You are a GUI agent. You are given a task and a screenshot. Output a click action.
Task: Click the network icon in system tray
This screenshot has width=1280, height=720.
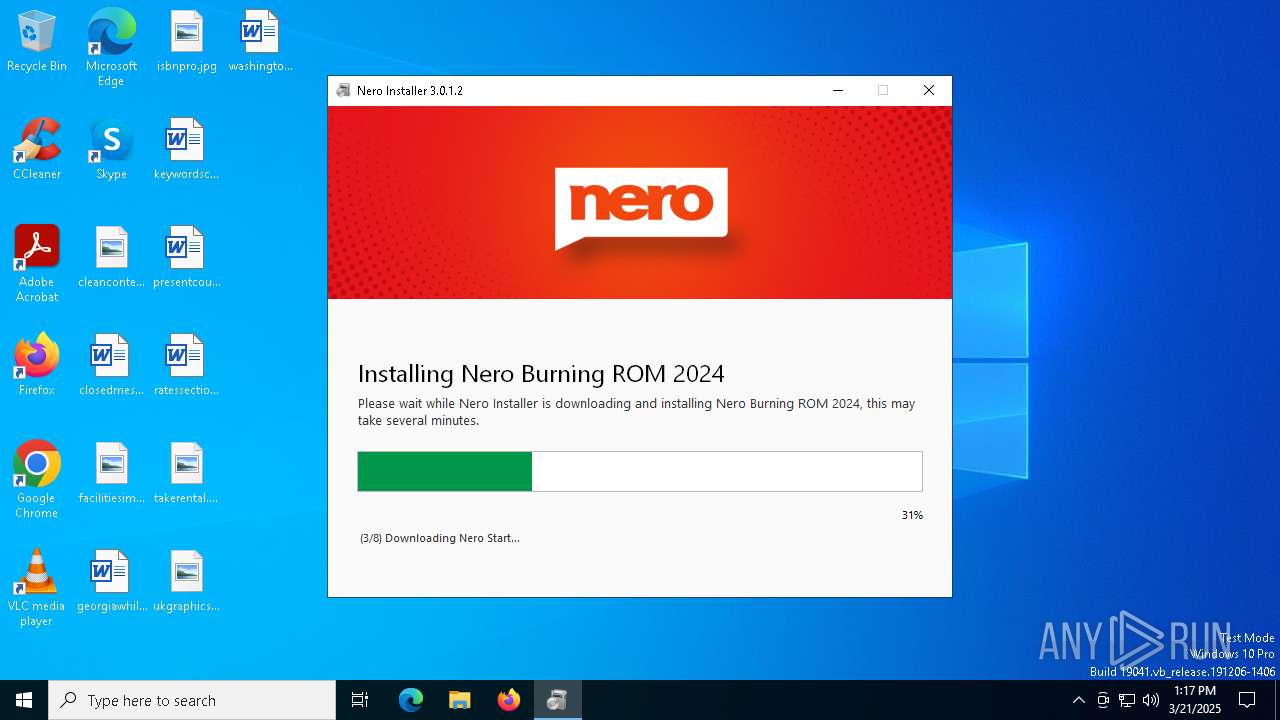click(1127, 700)
